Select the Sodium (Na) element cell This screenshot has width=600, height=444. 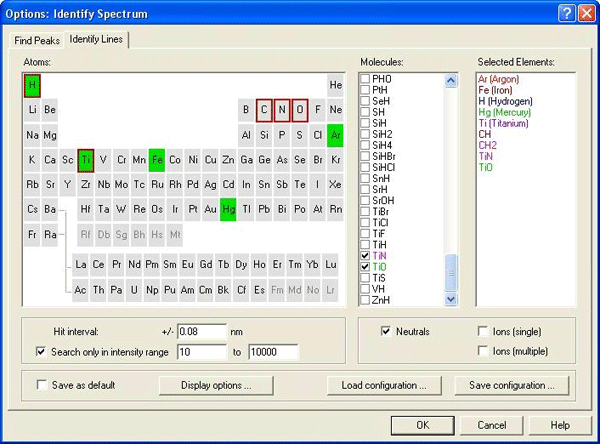pyautogui.click(x=32, y=135)
